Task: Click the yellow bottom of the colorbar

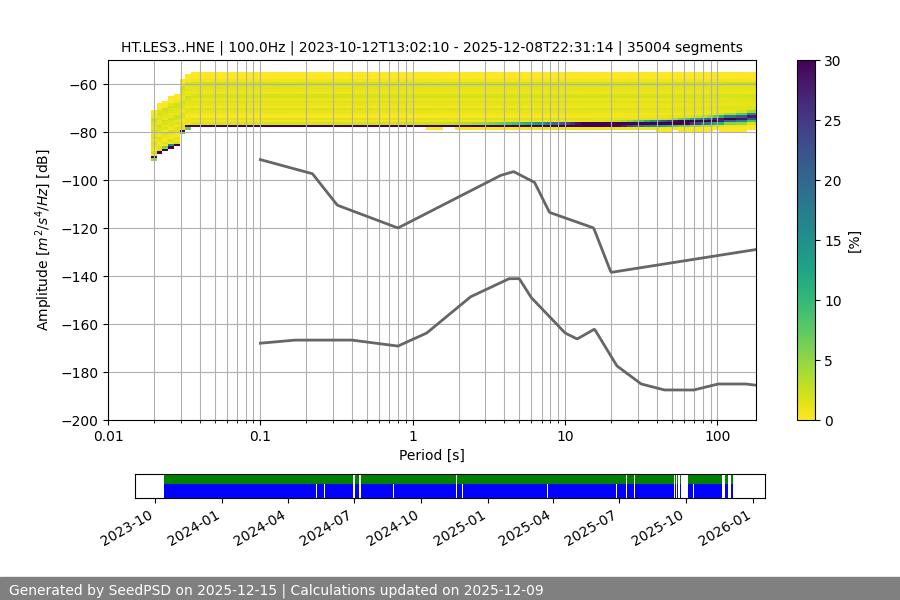Action: [x=807, y=414]
